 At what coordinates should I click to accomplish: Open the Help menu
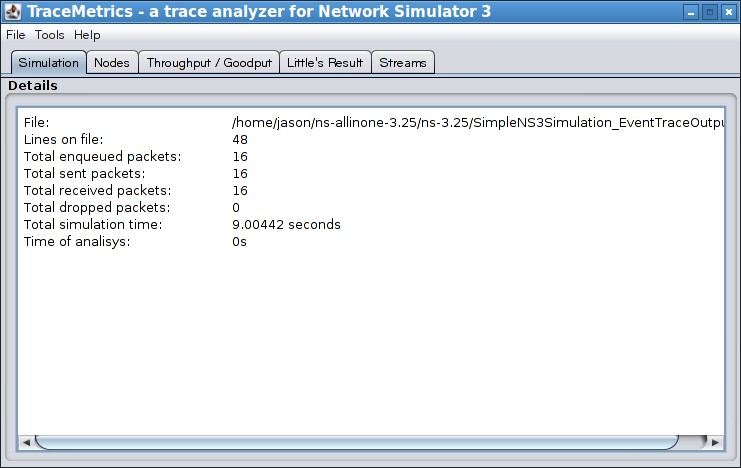coord(87,35)
